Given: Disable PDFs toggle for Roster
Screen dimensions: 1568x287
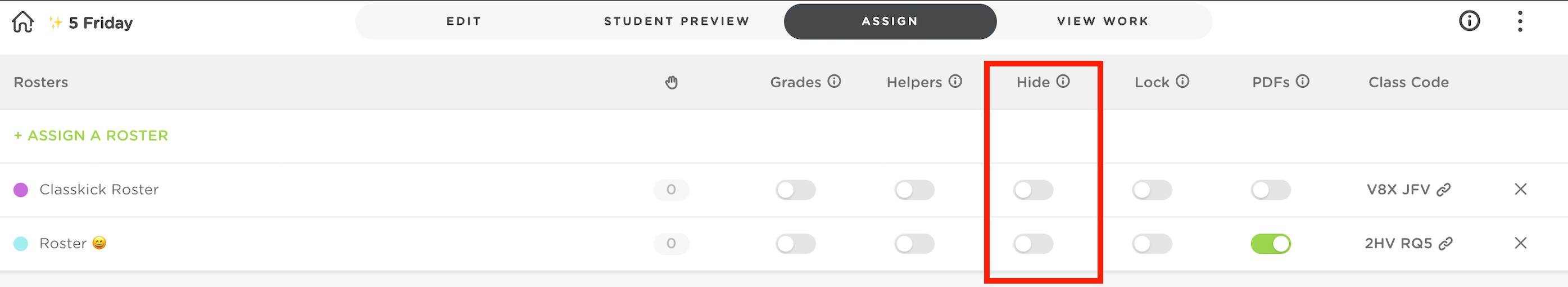Looking at the screenshot, I should point(1270,244).
